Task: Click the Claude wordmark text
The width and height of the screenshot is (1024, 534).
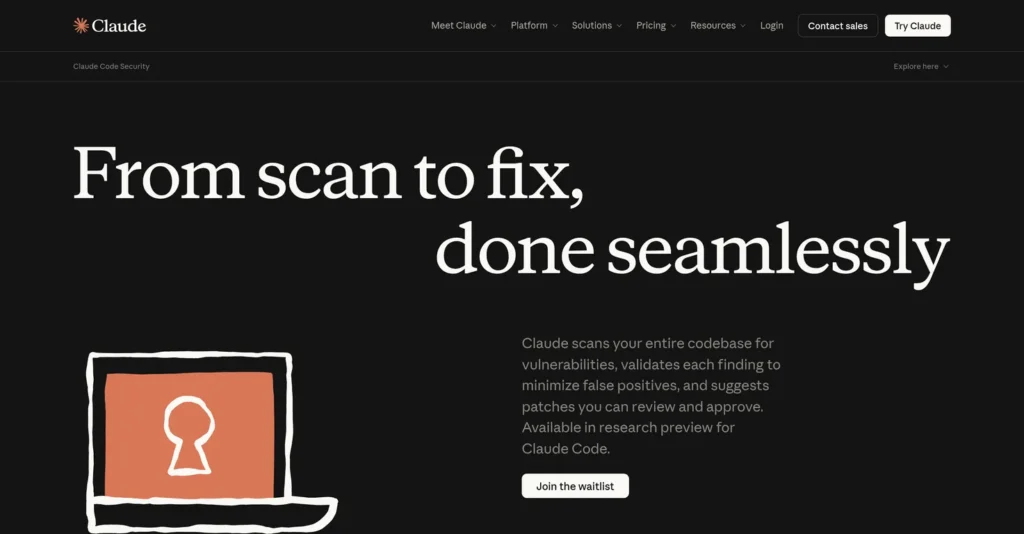Action: click(119, 25)
